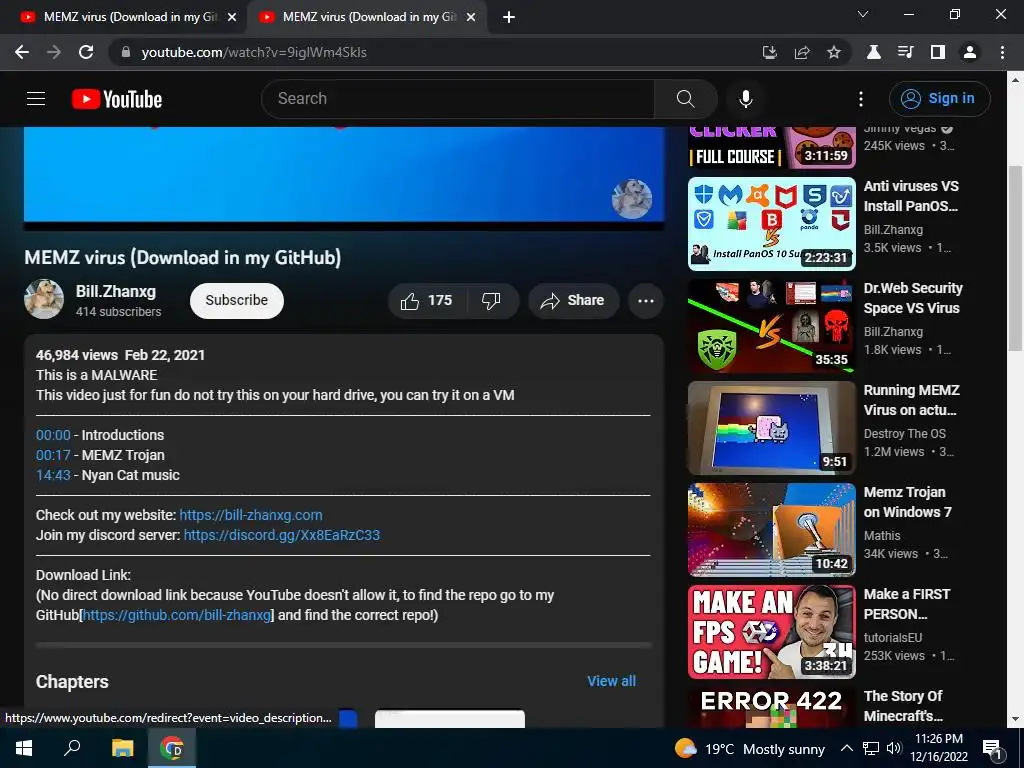The image size is (1024, 768).
Task: Focus the YouTube Search field
Action: pyautogui.click(x=458, y=99)
